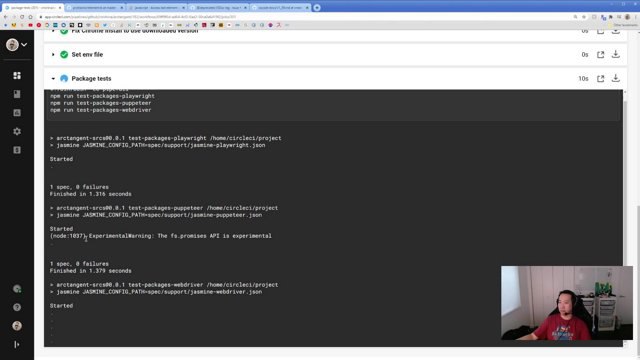Download the Set env file step output
This screenshot has height=360, width=640.
coord(616,54)
